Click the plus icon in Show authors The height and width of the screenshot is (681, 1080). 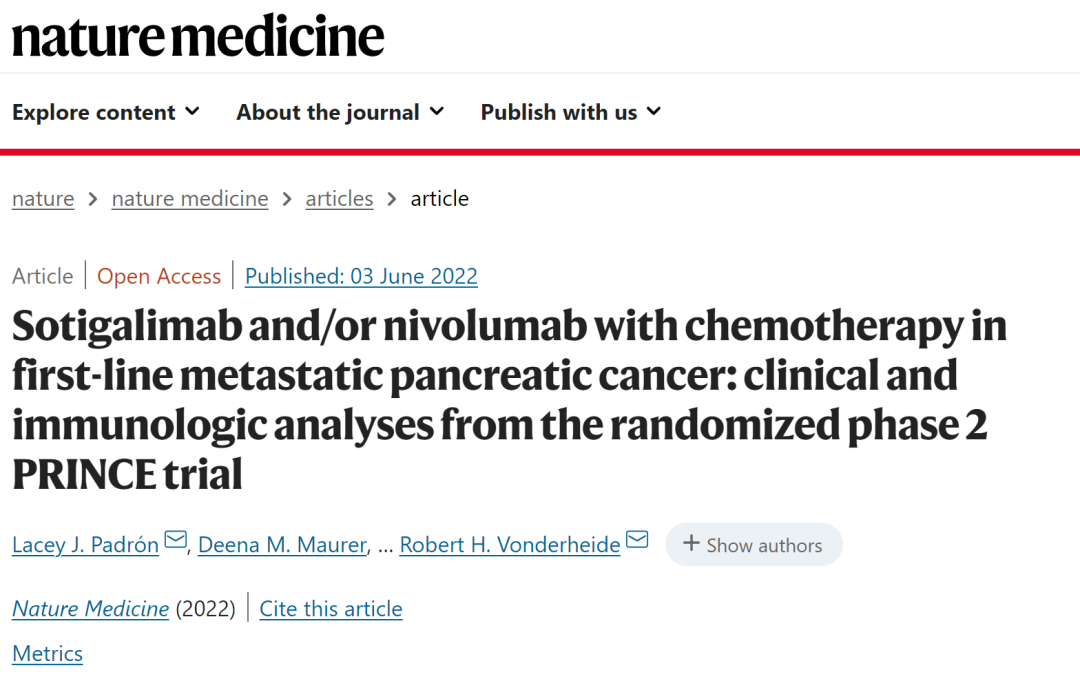[x=690, y=544]
